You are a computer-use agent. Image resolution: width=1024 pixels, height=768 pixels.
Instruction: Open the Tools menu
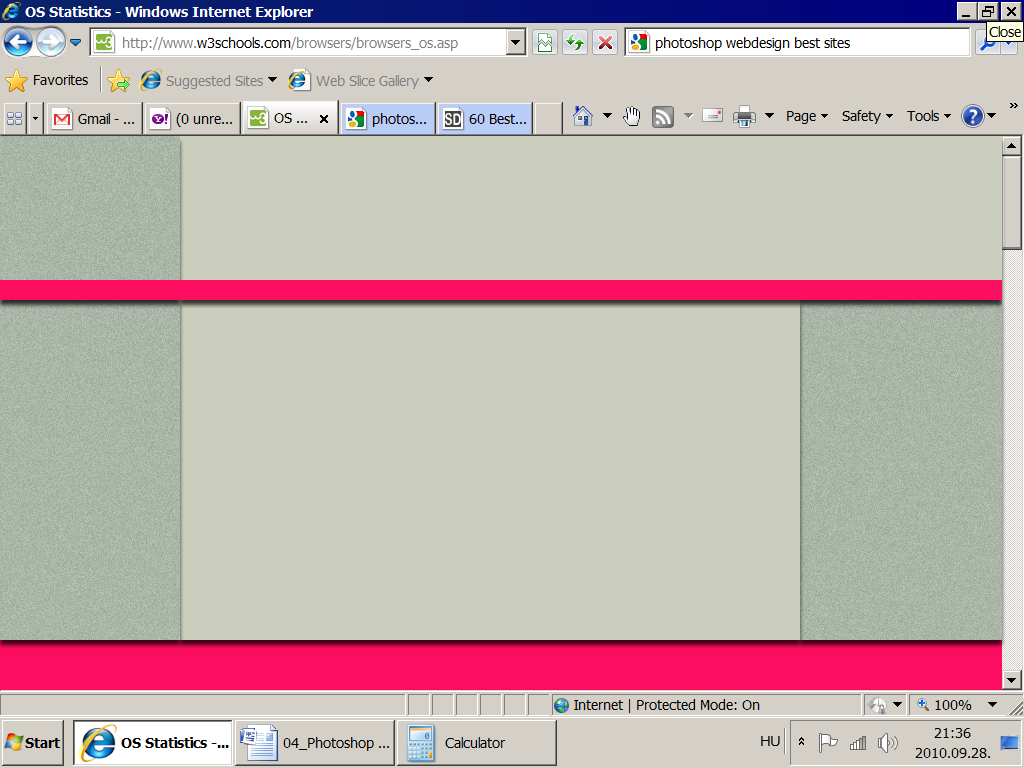click(928, 116)
